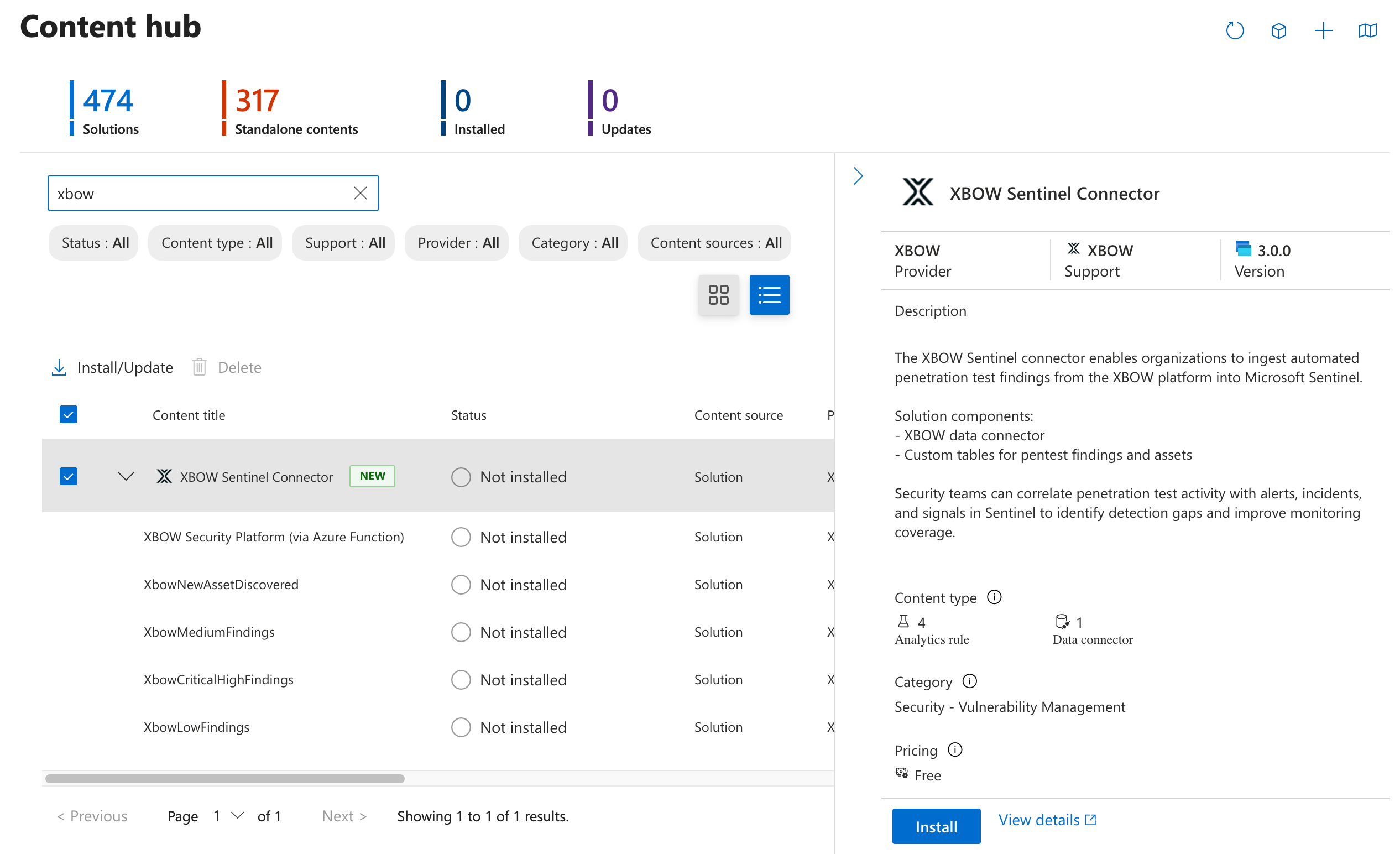Toggle the select-all checkbox in header
The image size is (1400, 854).
click(68, 415)
